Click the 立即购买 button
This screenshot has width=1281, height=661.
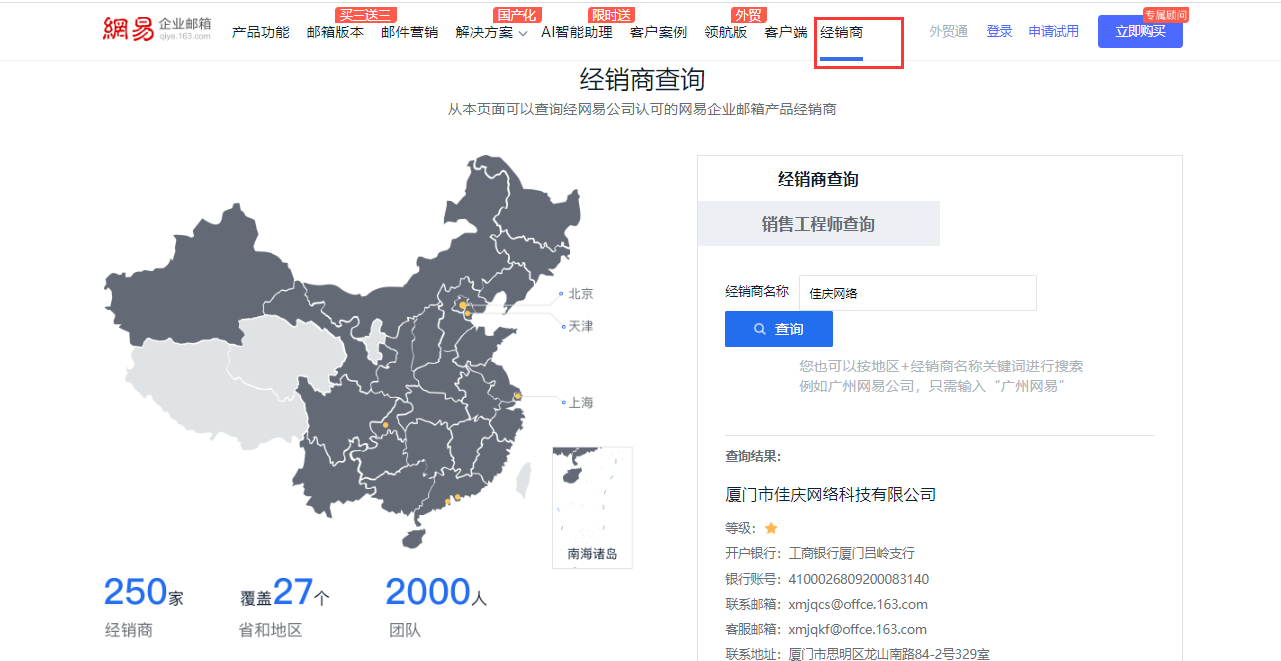(x=1139, y=32)
